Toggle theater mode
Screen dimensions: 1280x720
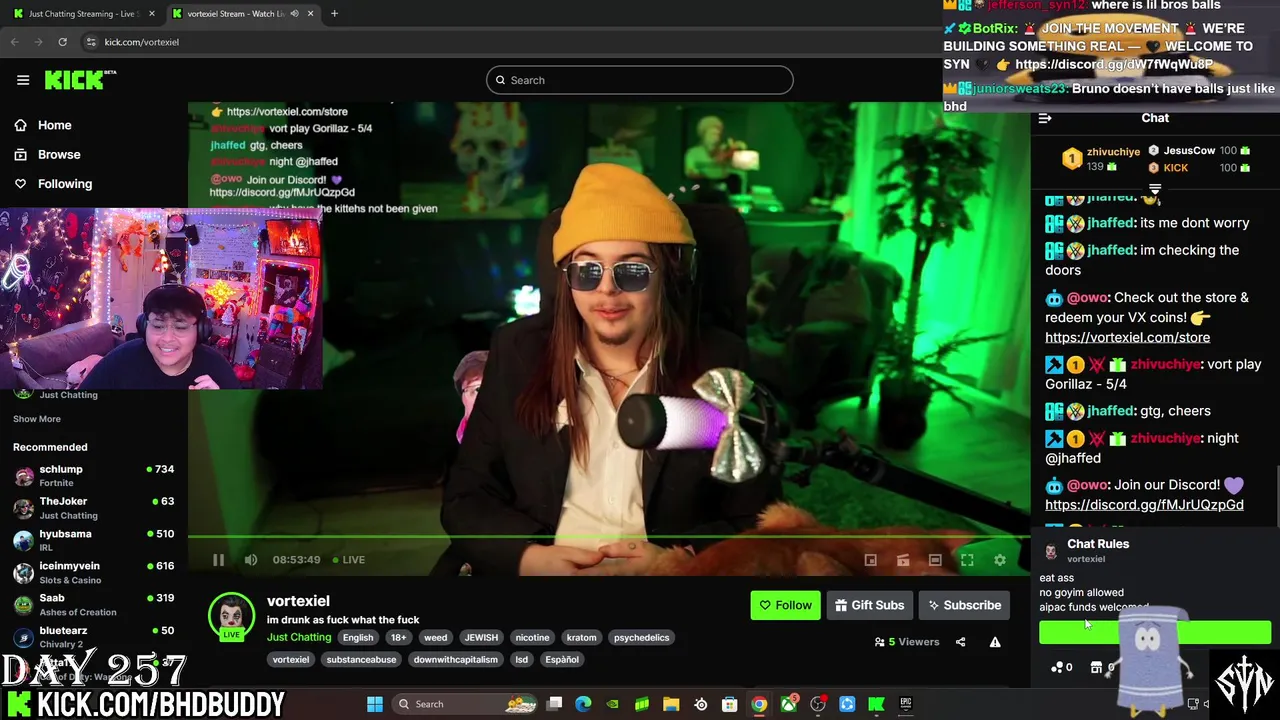(x=935, y=560)
